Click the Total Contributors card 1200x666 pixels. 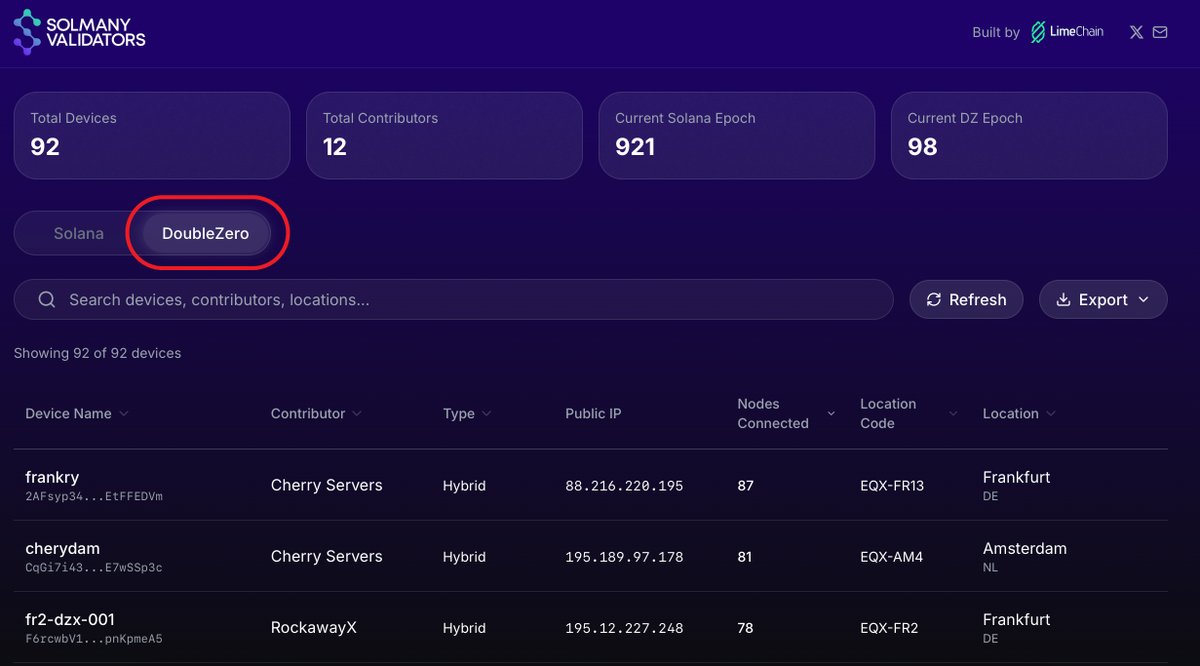(x=444, y=136)
